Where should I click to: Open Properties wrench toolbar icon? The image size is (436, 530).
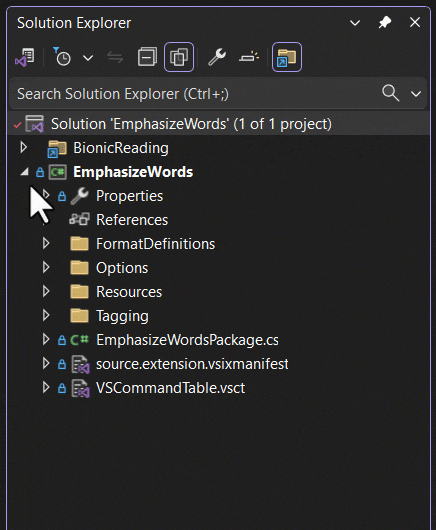pos(217,57)
